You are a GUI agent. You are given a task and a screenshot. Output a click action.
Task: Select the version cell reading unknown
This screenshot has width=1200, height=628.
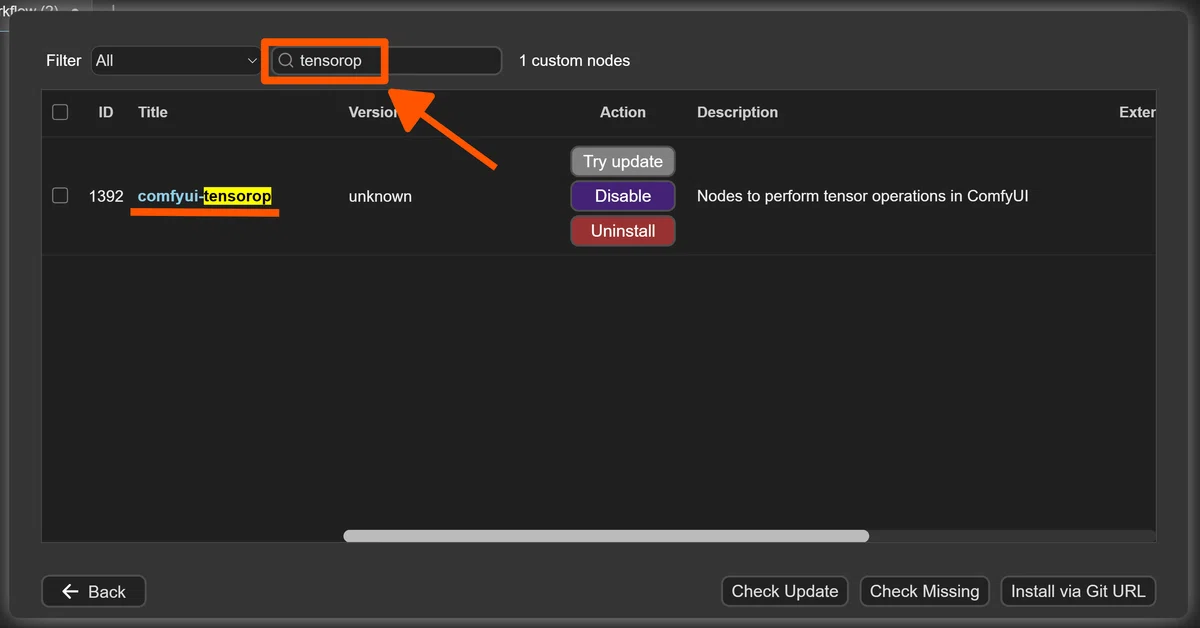(x=380, y=196)
